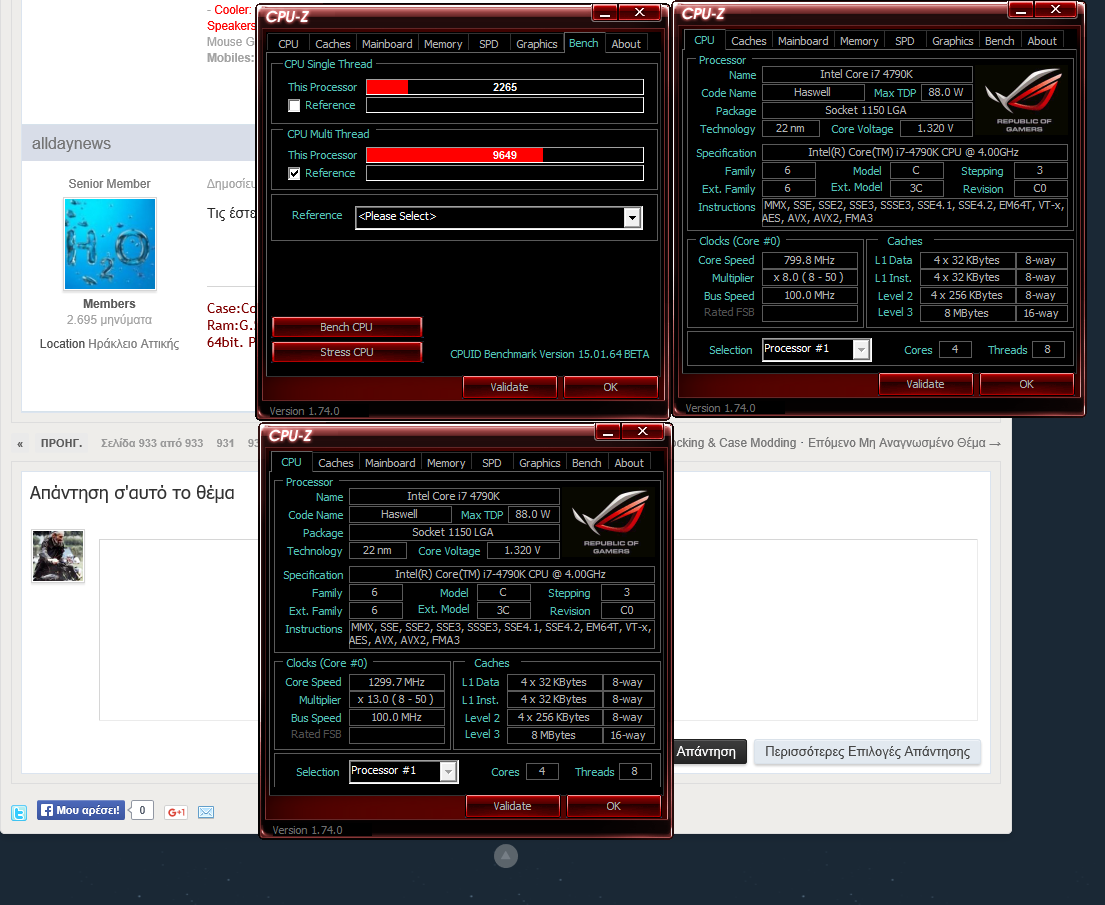Open the email share envelope icon

point(206,813)
